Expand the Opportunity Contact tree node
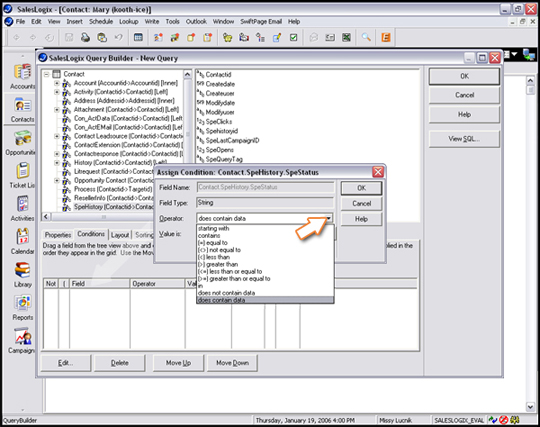The image size is (540, 427). [x=57, y=180]
